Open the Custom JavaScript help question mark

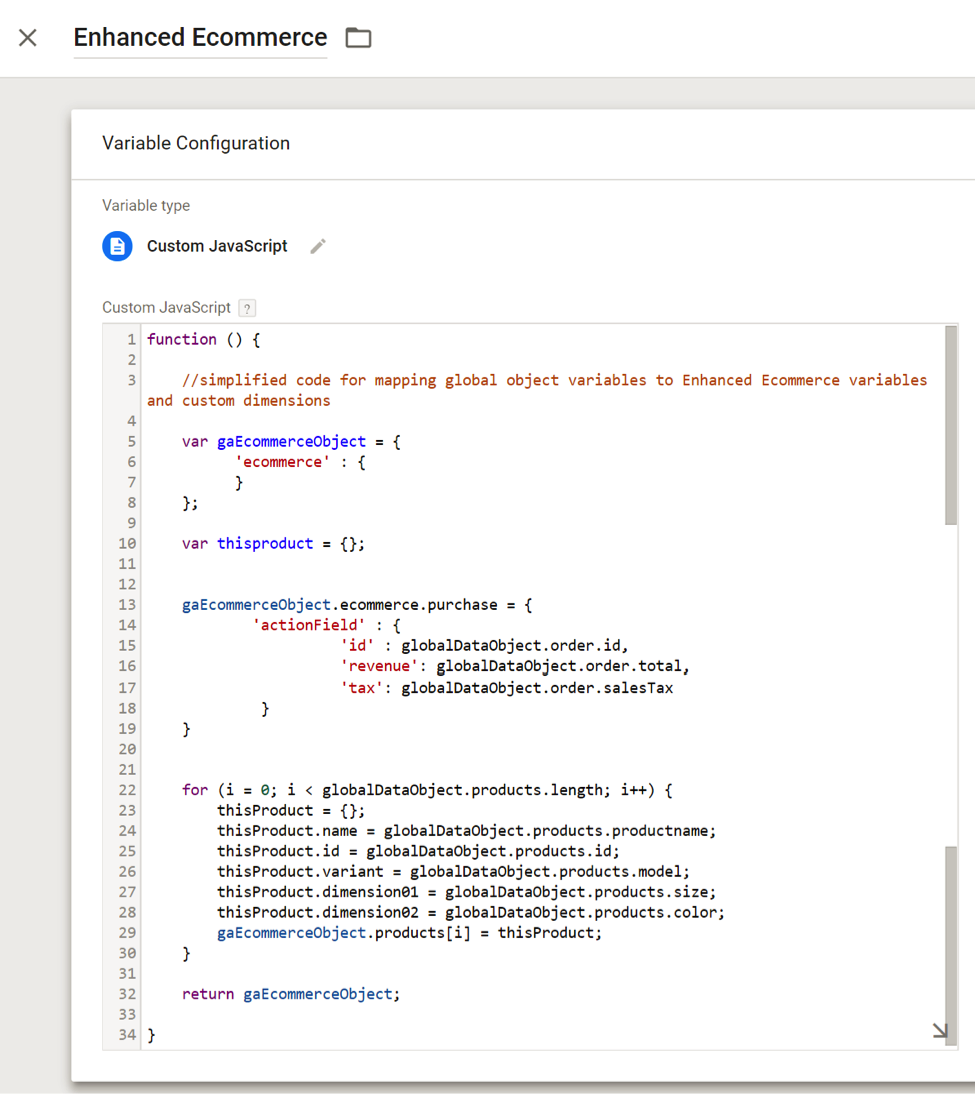[x=247, y=308]
